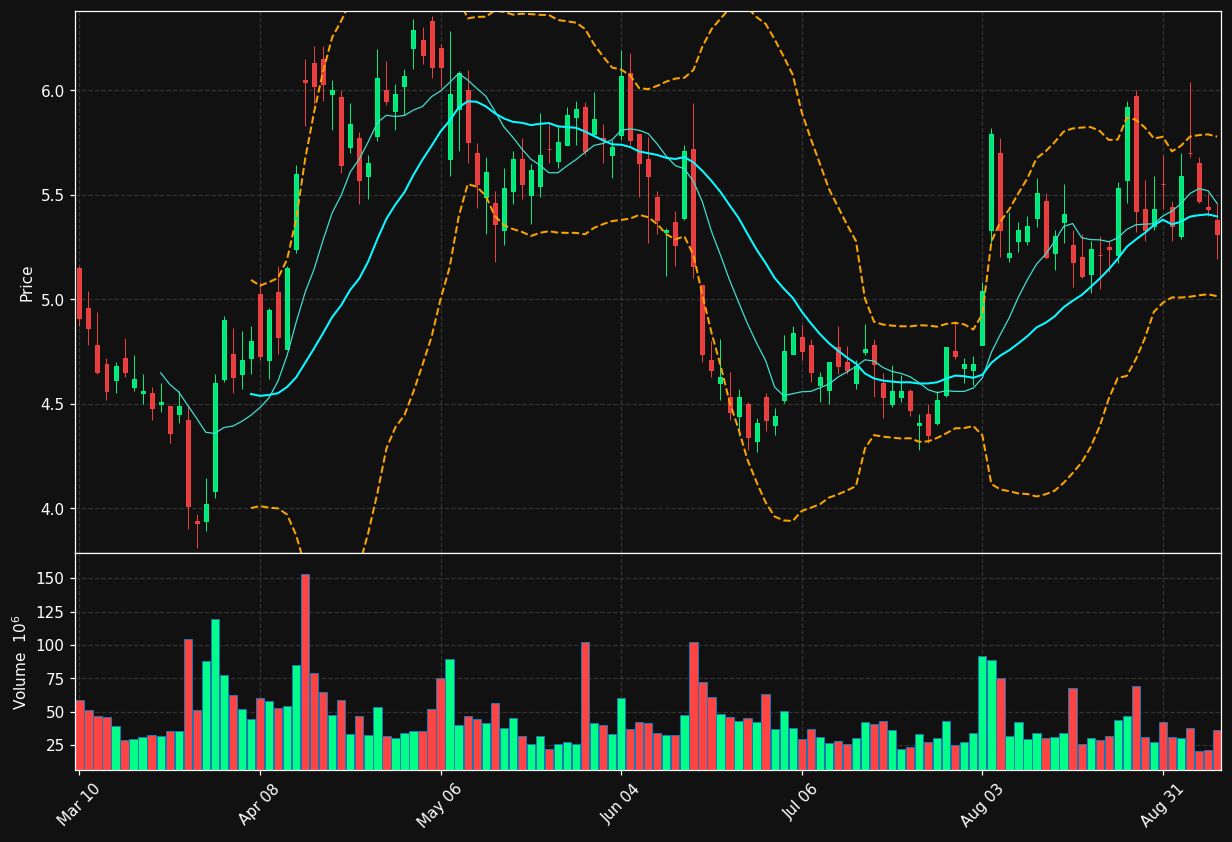The width and height of the screenshot is (1232, 842).
Task: Click the tallest green volume bar
Action: tap(215, 695)
